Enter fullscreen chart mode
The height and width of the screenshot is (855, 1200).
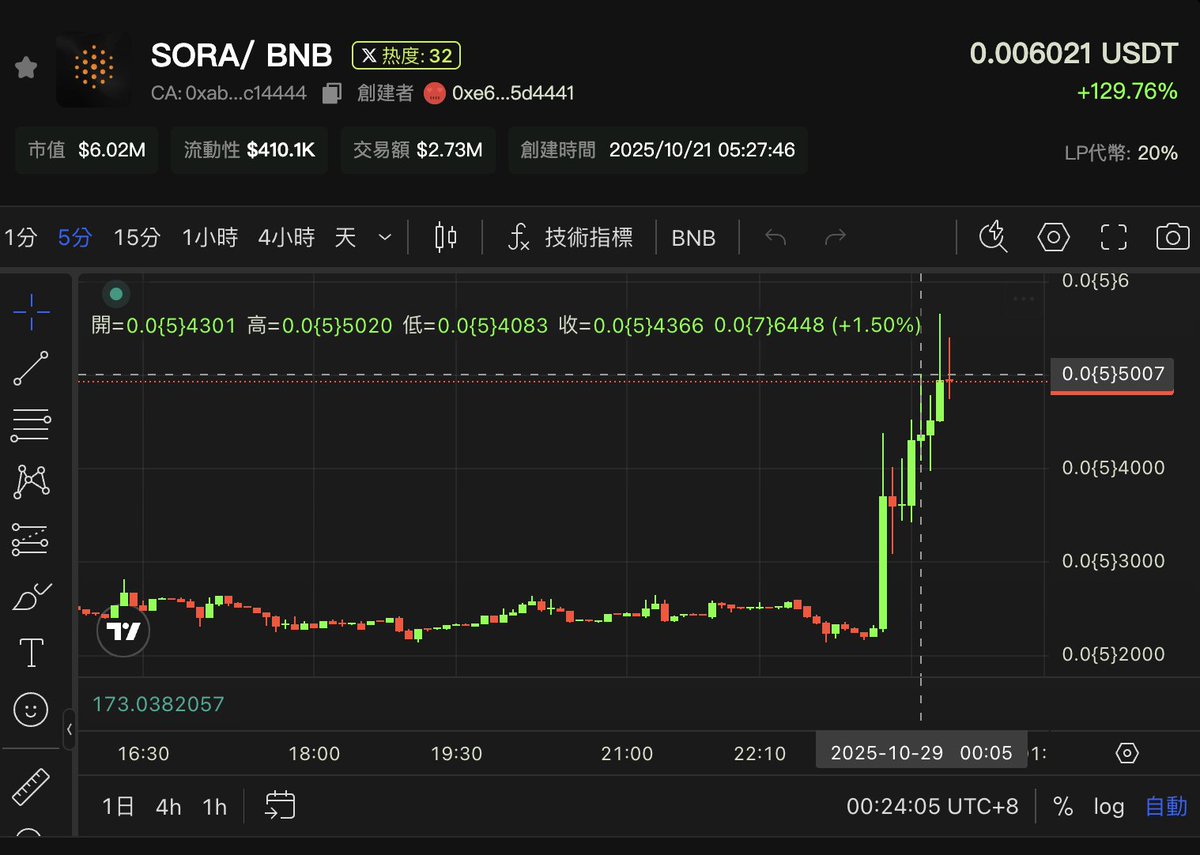[1113, 237]
